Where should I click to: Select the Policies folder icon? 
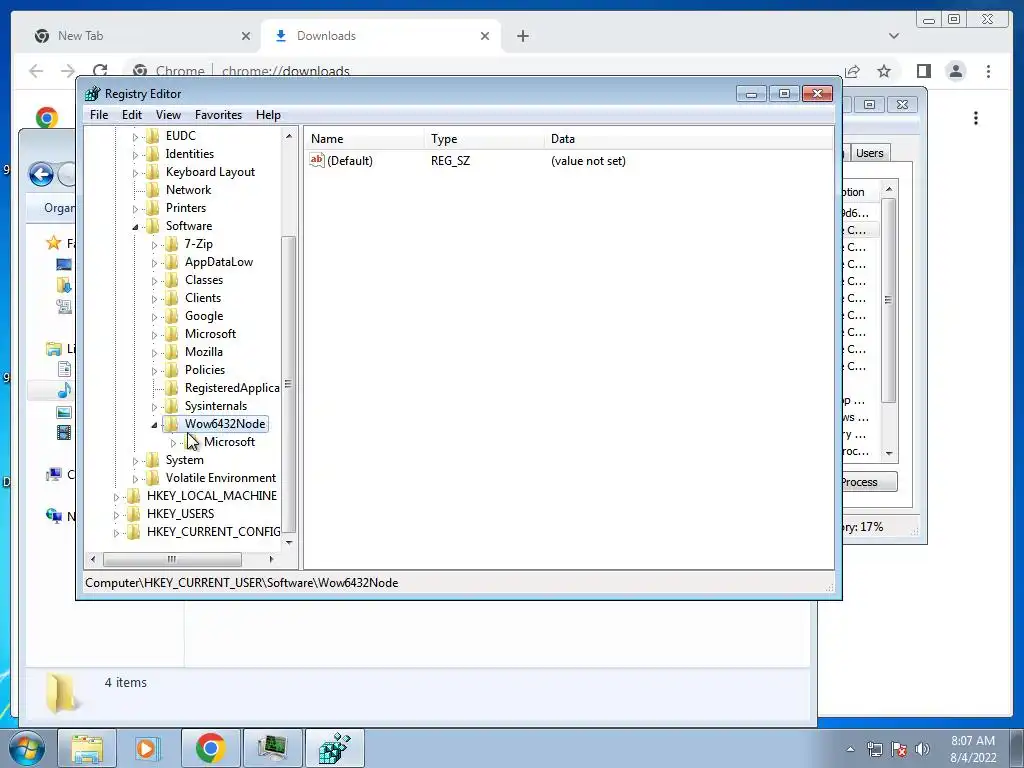click(x=172, y=370)
